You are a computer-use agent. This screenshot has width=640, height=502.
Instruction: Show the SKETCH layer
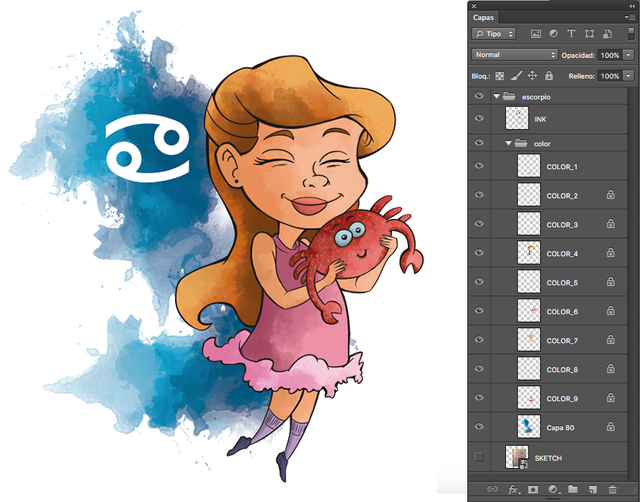tap(479, 457)
